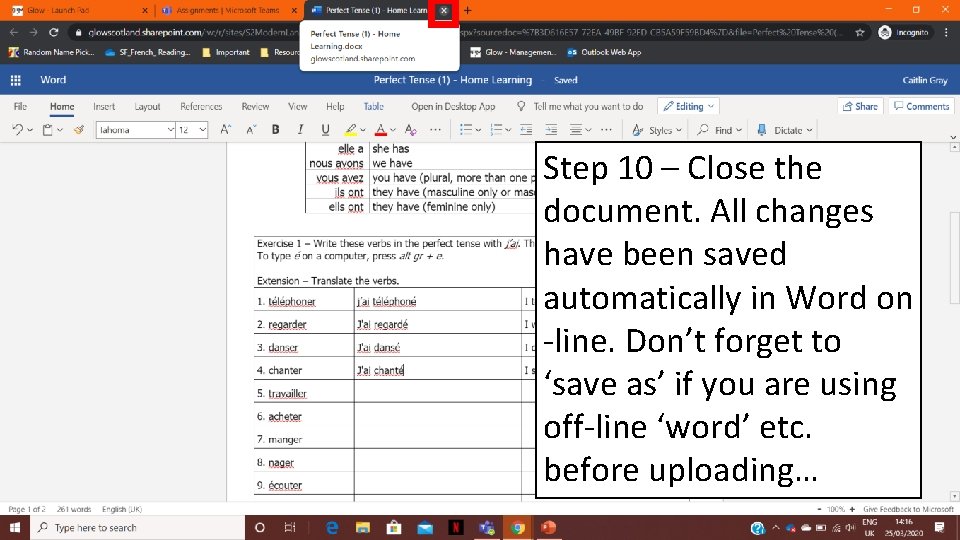960x540 pixels.
Task: Toggle underline formatting
Action: 325,130
